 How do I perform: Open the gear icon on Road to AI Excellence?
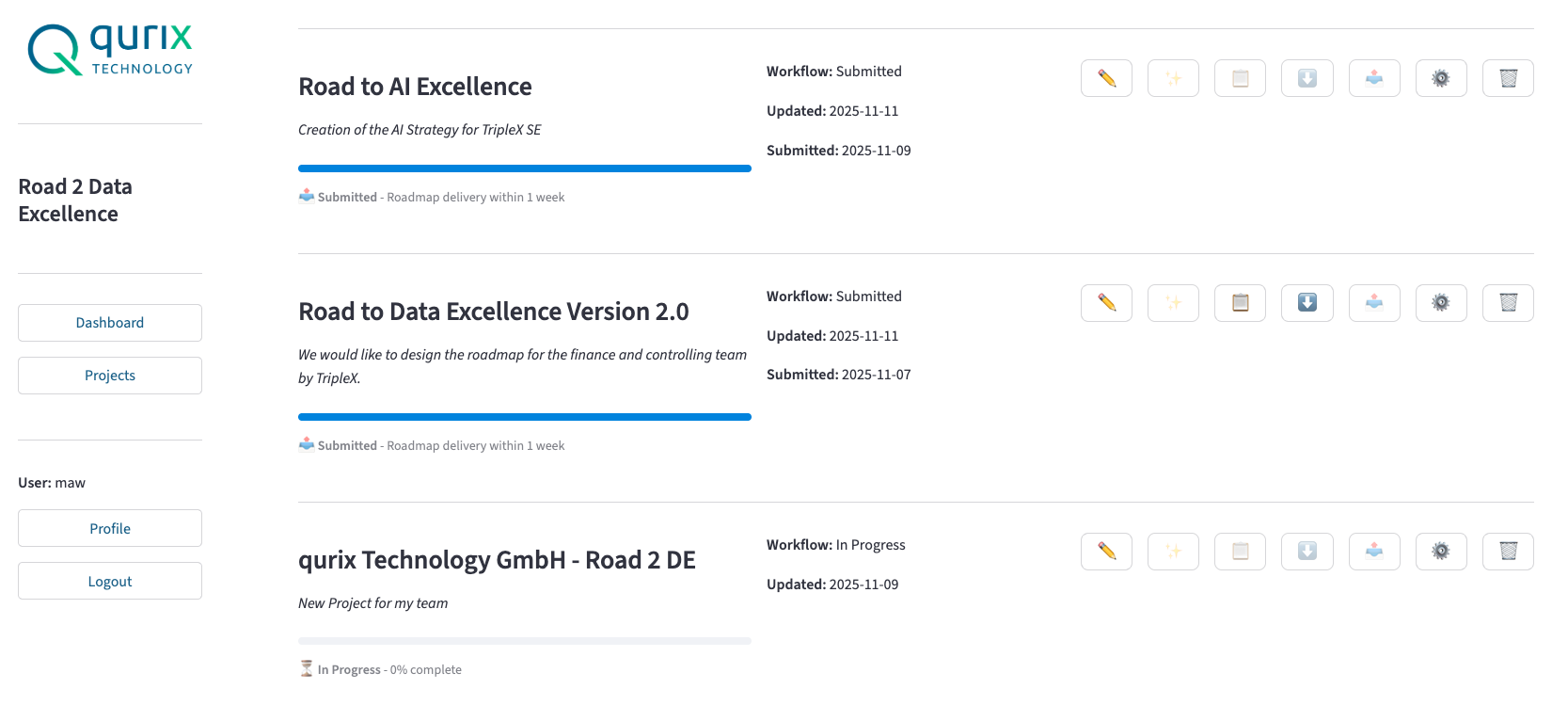pyautogui.click(x=1441, y=78)
